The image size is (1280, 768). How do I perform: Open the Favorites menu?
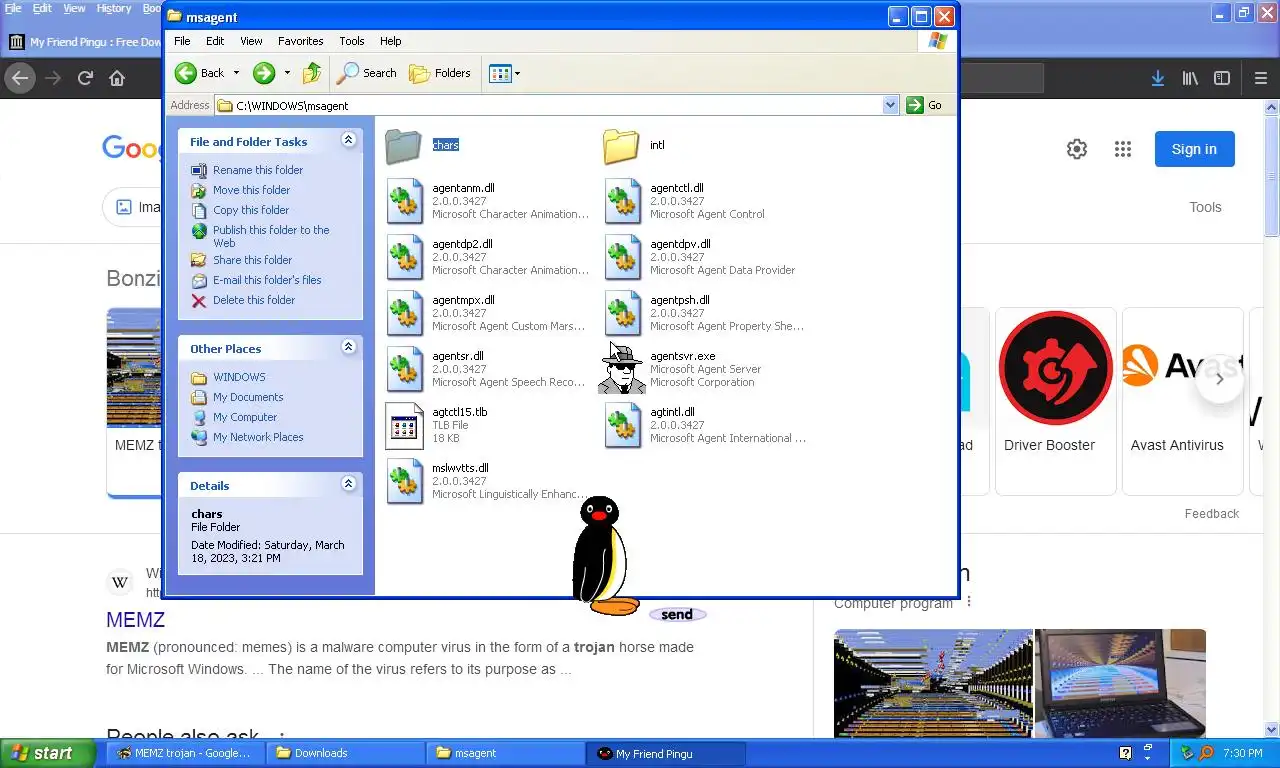click(301, 41)
